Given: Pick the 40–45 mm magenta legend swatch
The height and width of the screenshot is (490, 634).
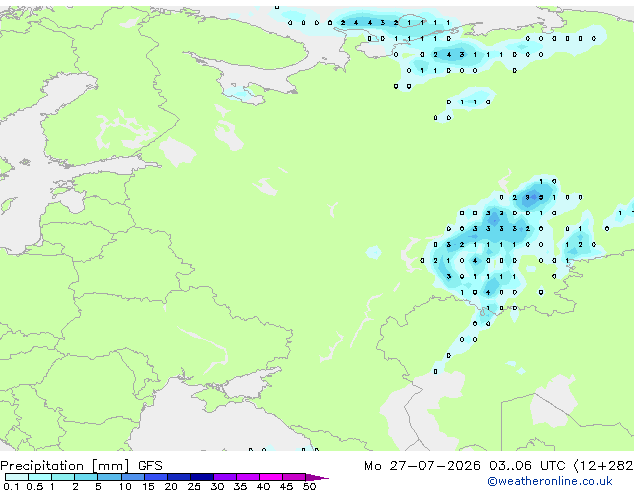Looking at the screenshot, I should click(x=271, y=477).
